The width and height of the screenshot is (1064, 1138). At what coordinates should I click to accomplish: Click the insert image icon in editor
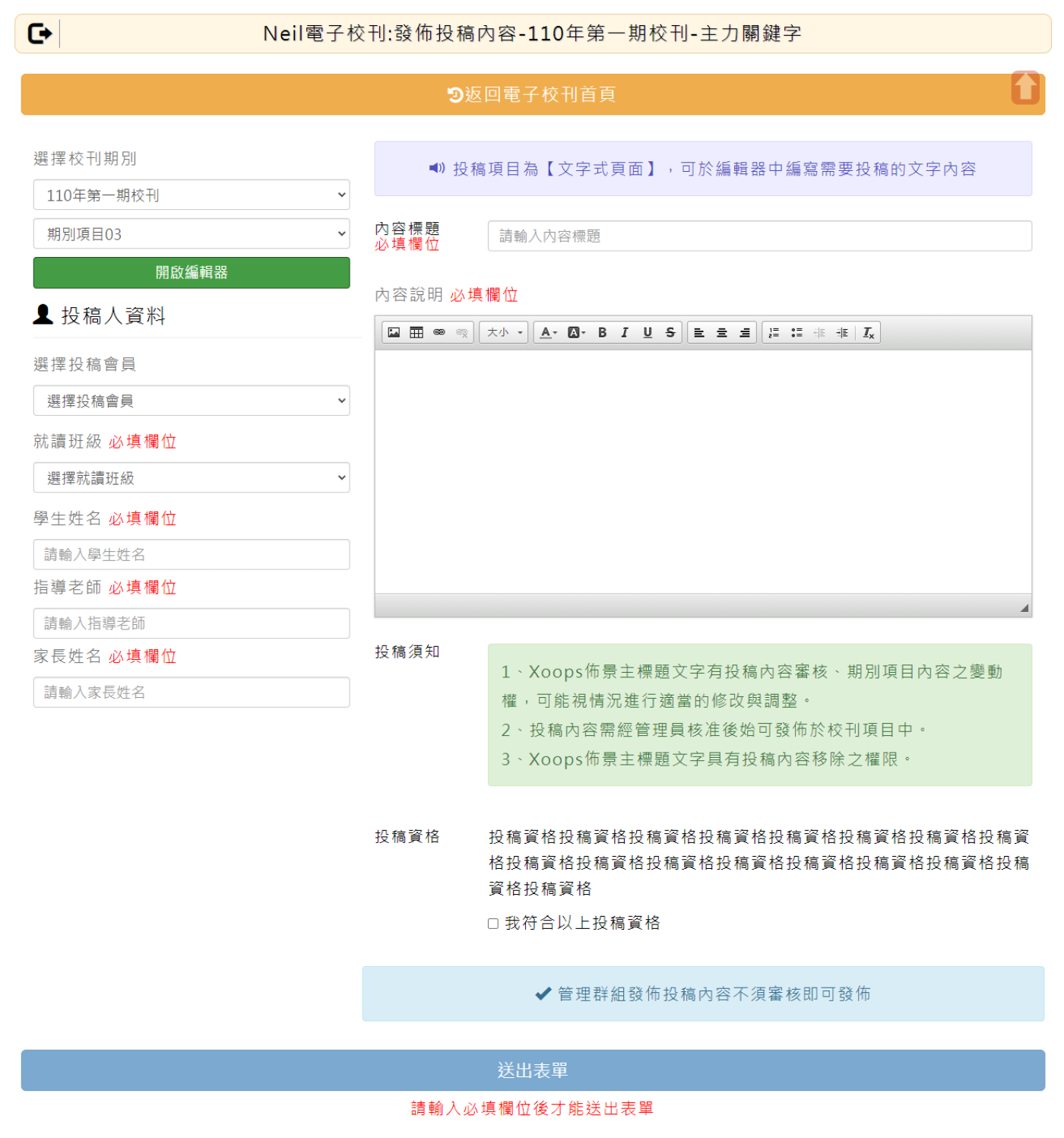394,332
